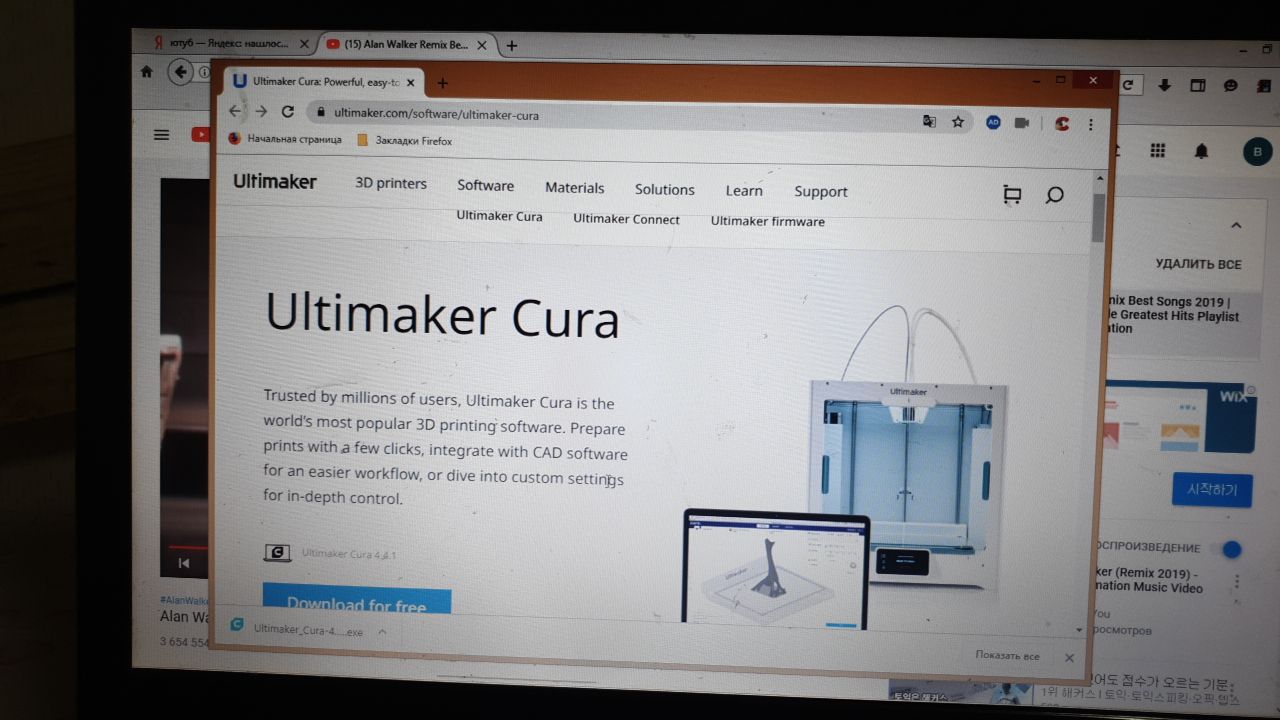Image resolution: width=1280 pixels, height=720 pixels.
Task: Click the Firefox back button
Action: [x=180, y=71]
